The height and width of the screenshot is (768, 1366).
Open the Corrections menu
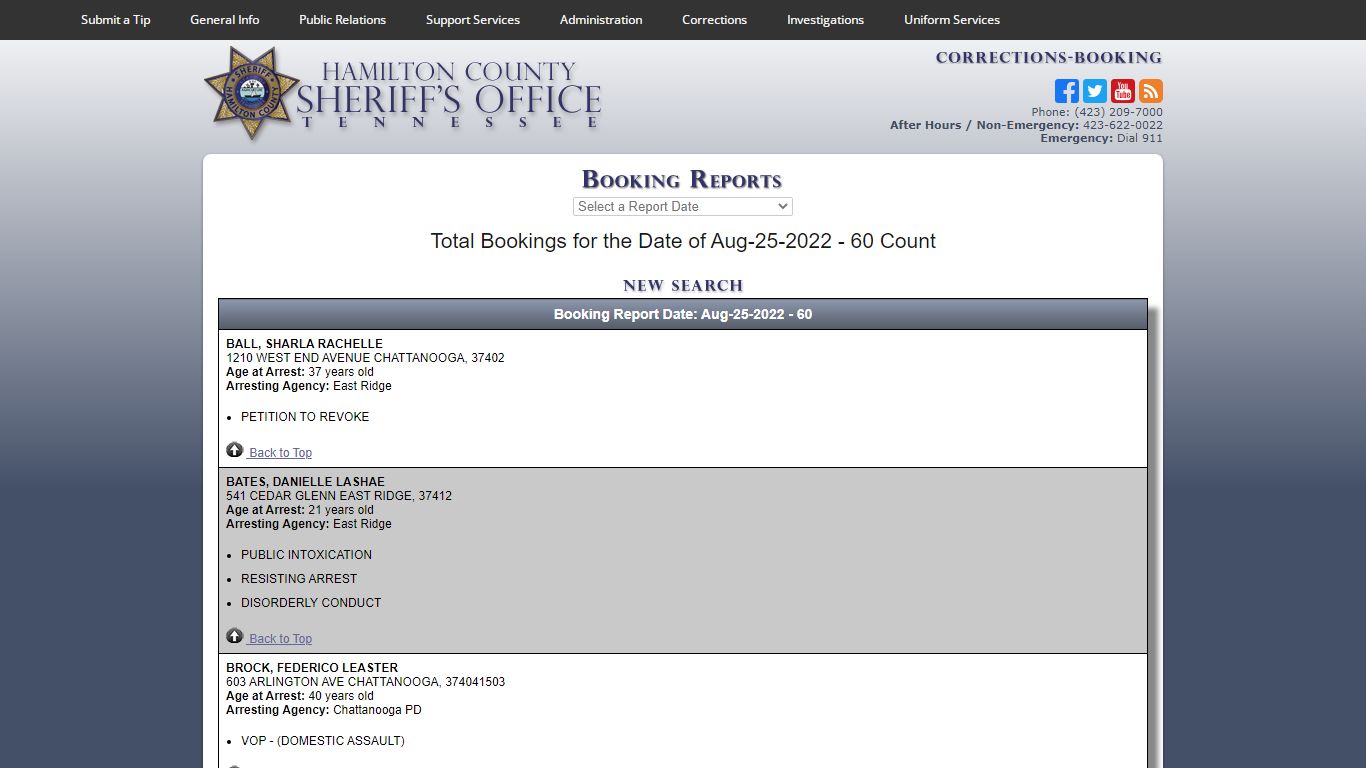point(714,20)
